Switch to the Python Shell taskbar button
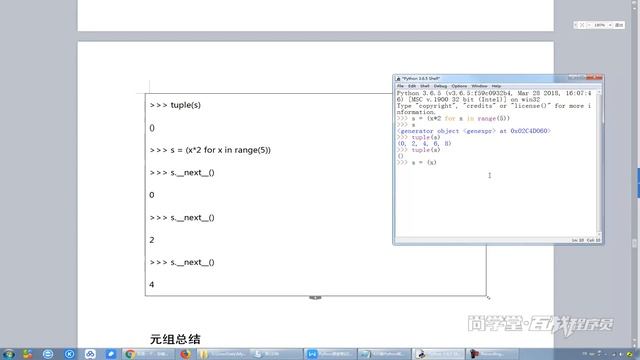640x360 pixels. point(438,354)
